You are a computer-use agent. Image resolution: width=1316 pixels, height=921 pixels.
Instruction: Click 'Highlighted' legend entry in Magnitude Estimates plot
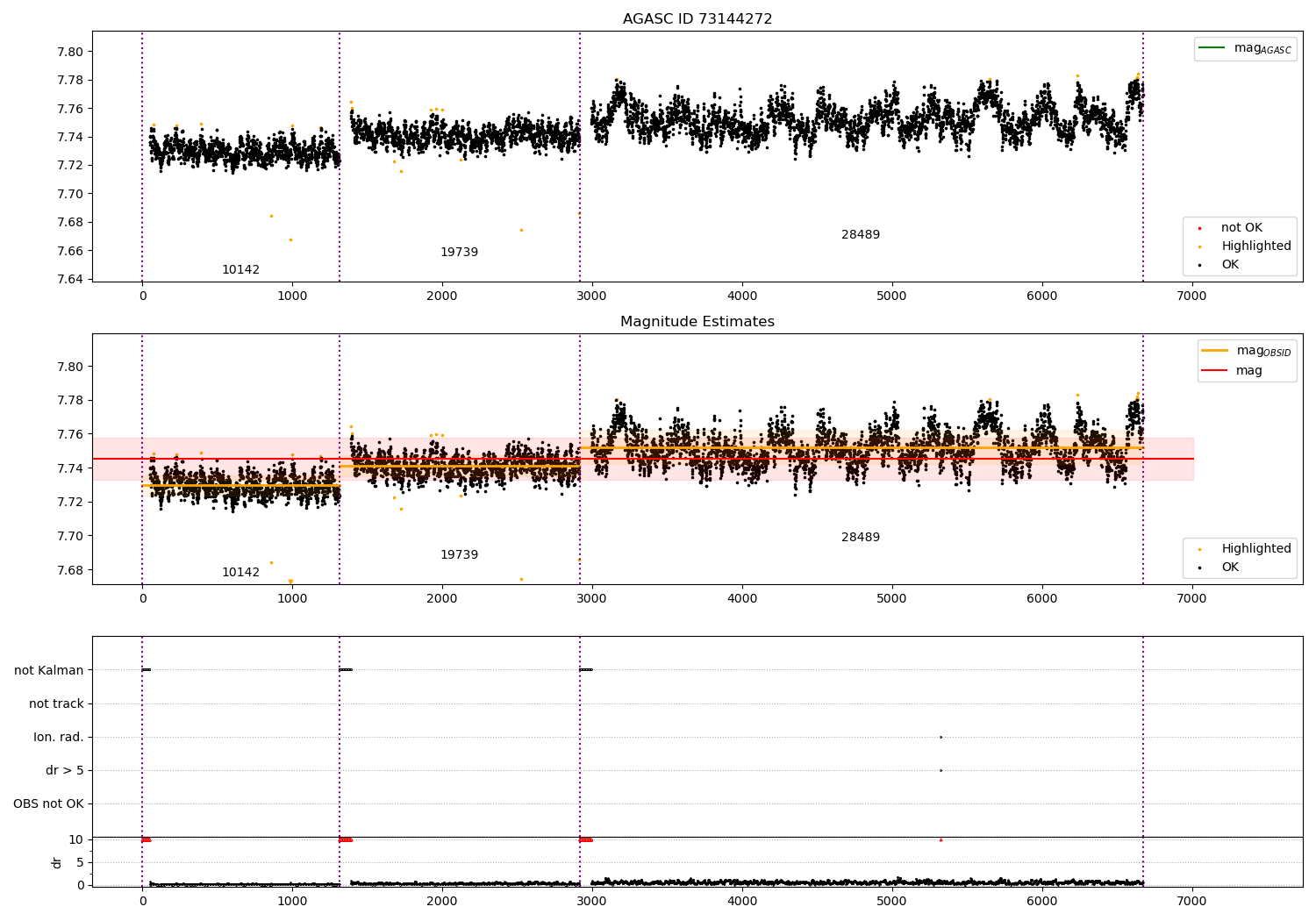(1246, 548)
